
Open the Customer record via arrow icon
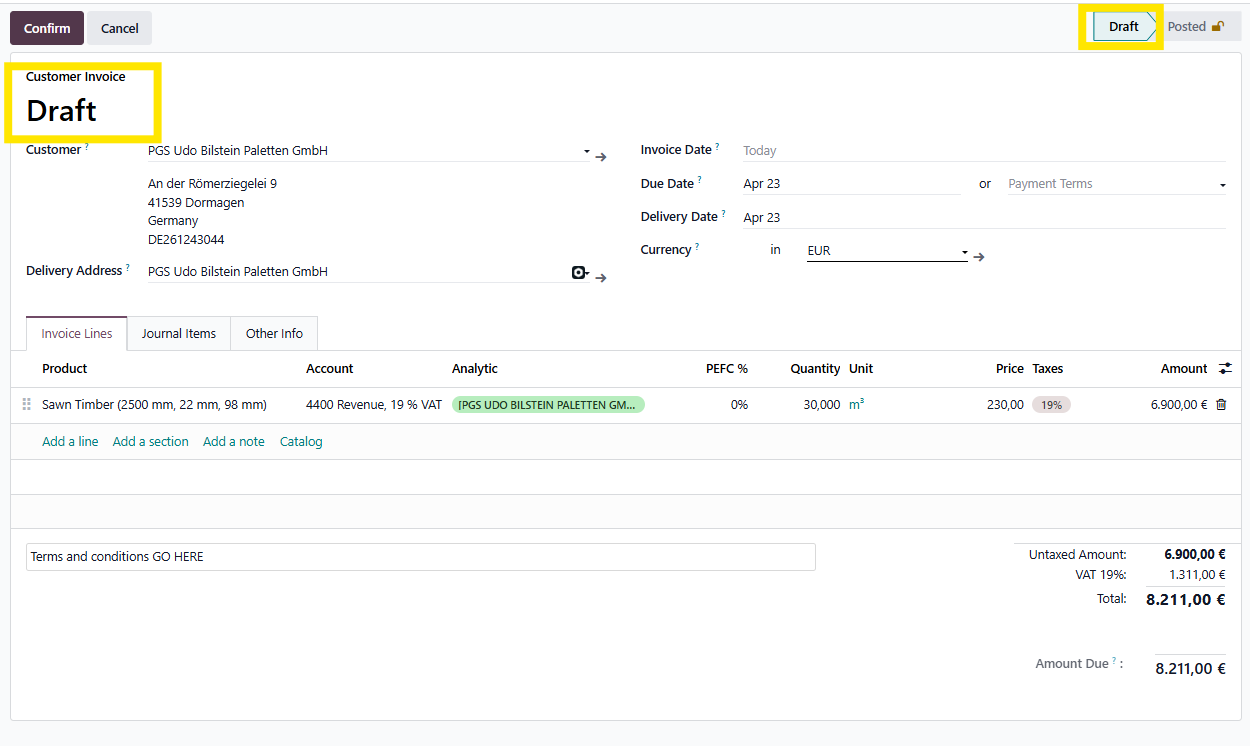601,157
